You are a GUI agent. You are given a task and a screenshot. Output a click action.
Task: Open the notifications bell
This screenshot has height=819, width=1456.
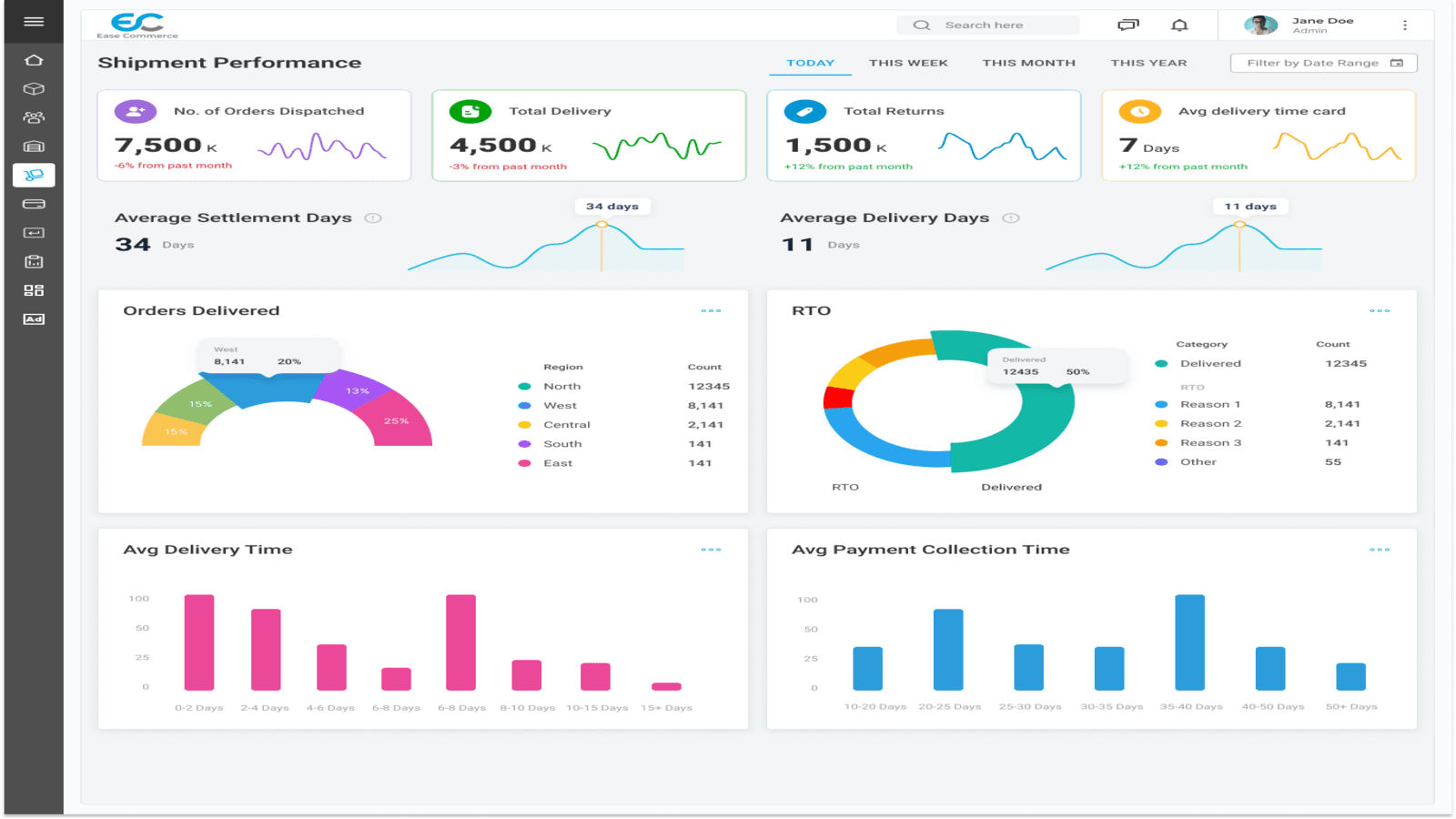point(1179,25)
